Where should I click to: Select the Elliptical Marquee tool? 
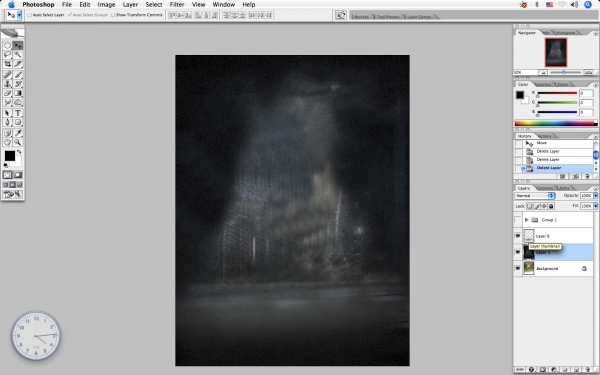point(7,46)
